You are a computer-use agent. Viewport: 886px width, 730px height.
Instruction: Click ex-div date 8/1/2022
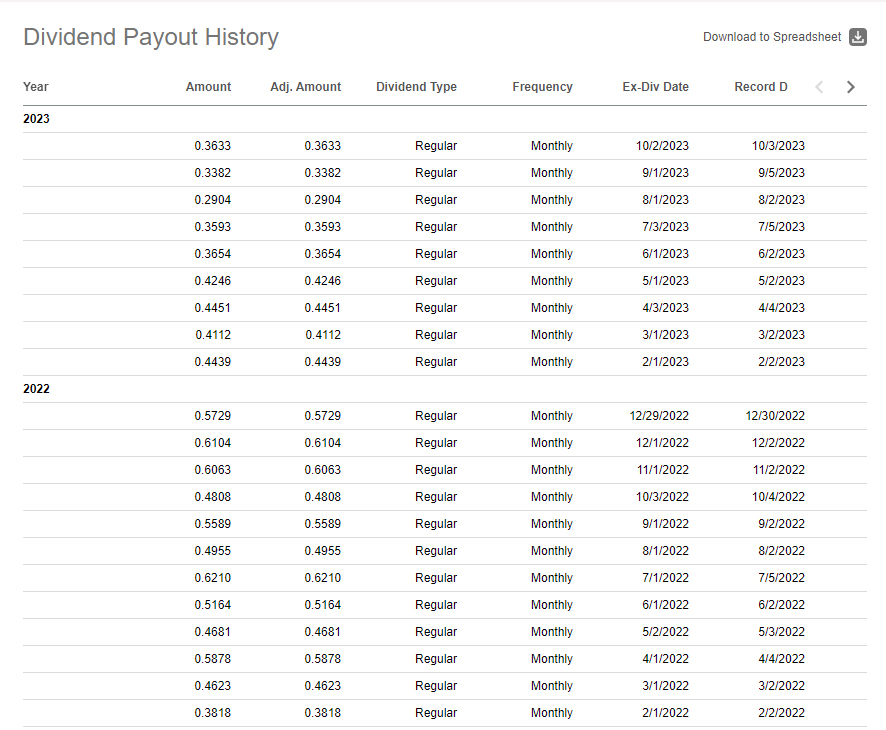point(666,551)
